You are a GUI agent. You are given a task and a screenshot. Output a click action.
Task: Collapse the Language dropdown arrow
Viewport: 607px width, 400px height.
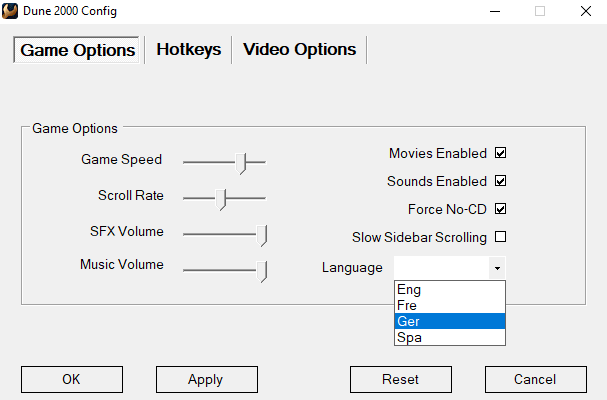click(496, 268)
